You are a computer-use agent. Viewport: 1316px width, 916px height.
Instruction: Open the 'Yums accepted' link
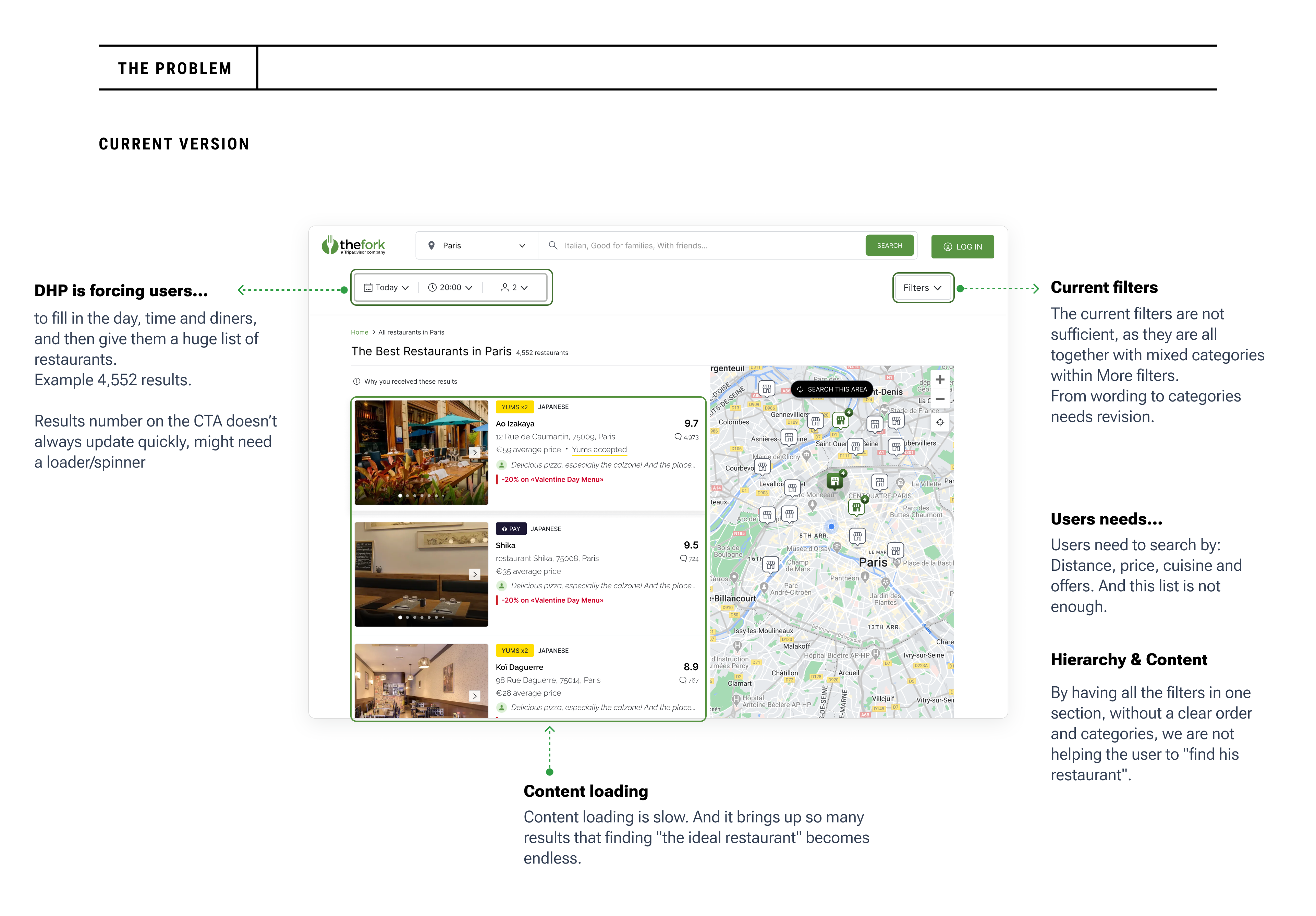(599, 450)
